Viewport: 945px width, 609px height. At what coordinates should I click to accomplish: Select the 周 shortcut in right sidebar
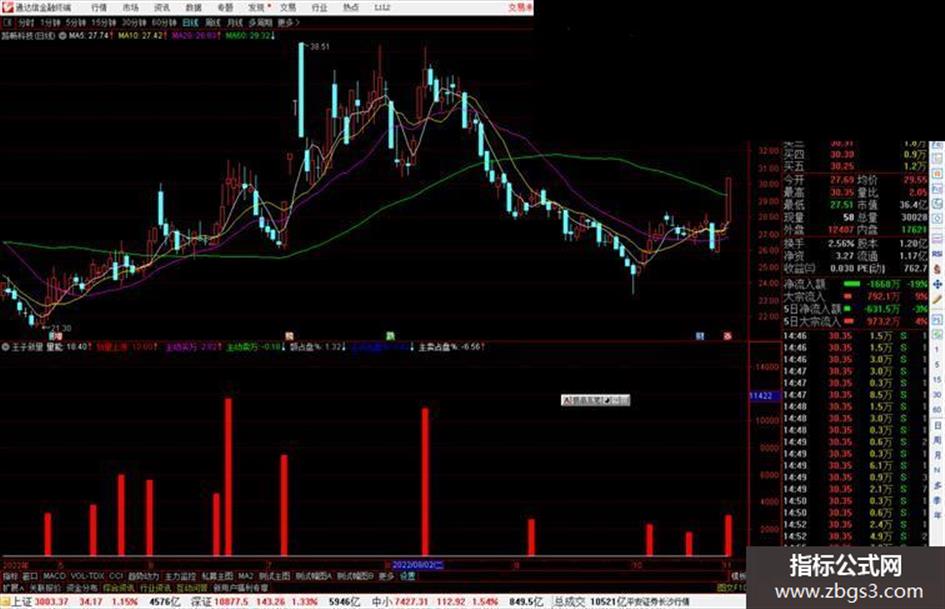(937, 440)
